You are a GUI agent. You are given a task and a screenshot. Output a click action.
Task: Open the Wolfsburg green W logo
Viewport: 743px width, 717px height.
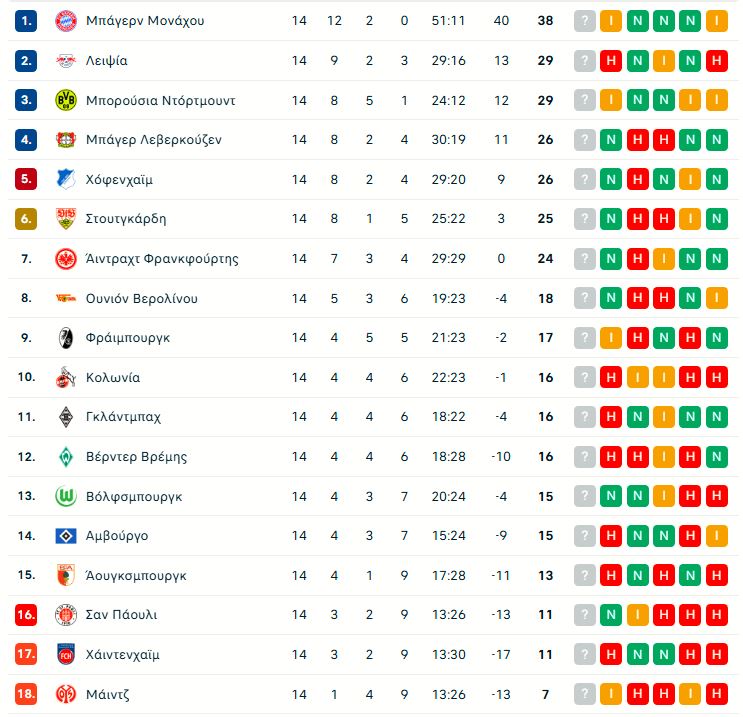(x=65, y=496)
